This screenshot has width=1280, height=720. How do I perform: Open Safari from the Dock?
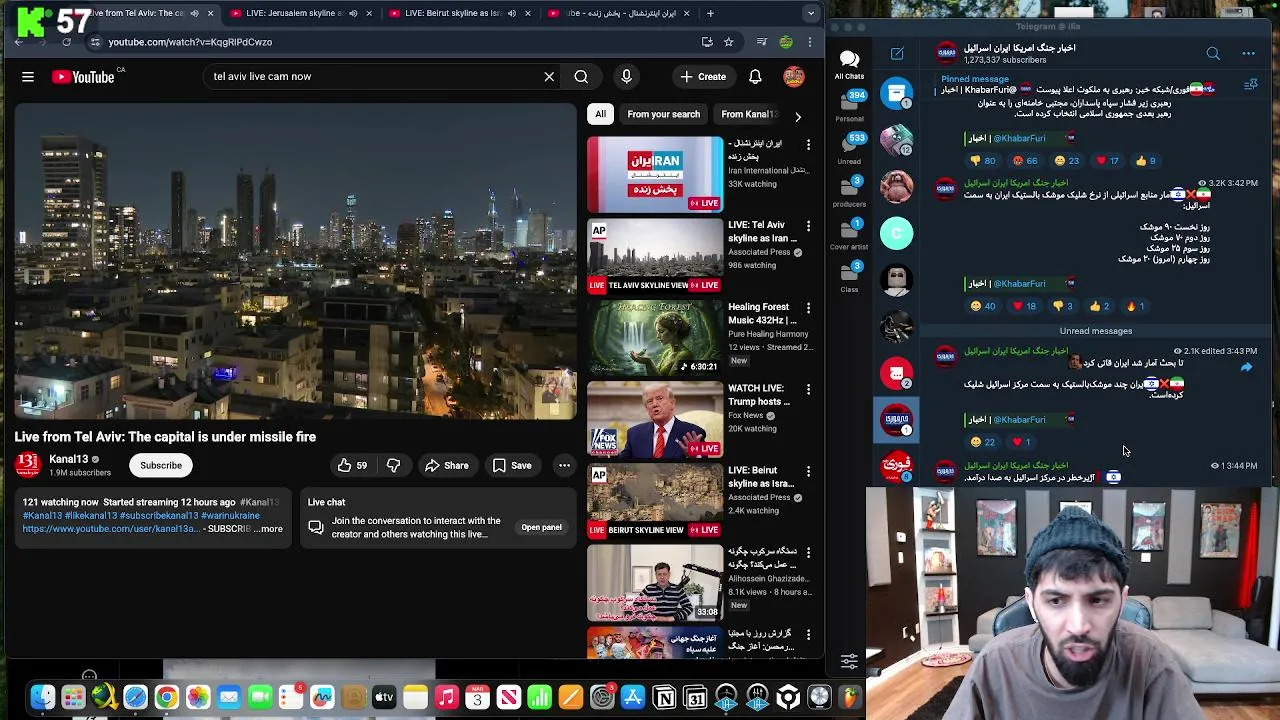click(135, 697)
